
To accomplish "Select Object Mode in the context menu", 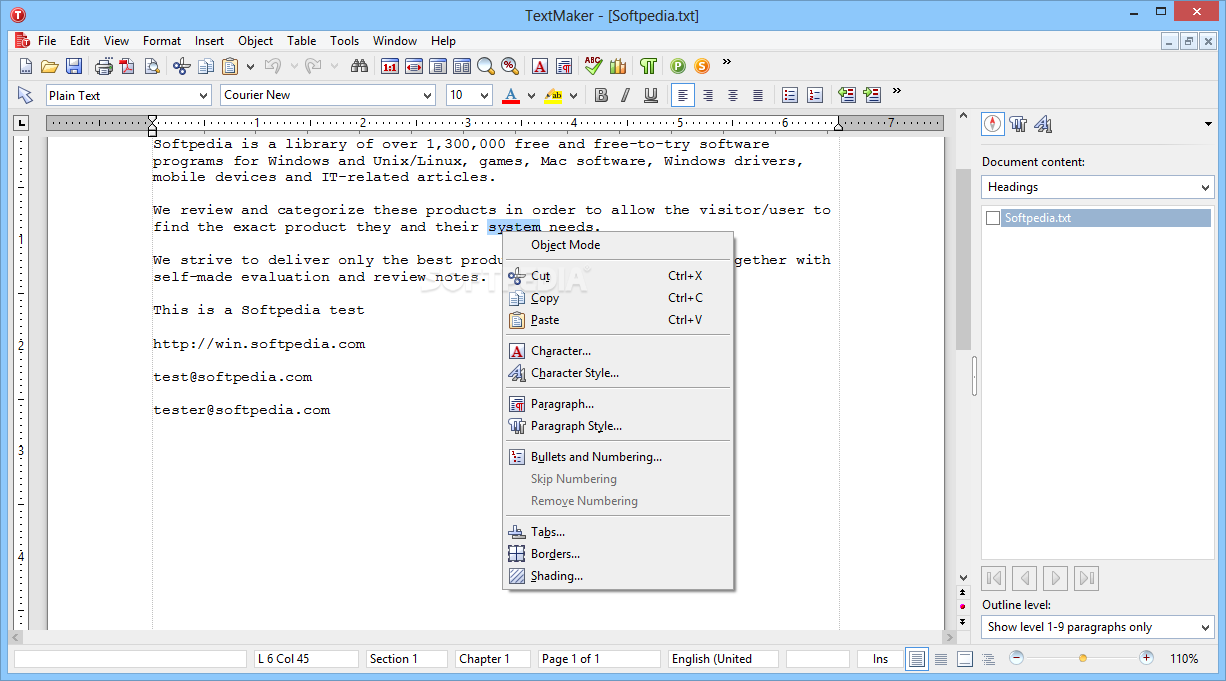I will [617, 245].
